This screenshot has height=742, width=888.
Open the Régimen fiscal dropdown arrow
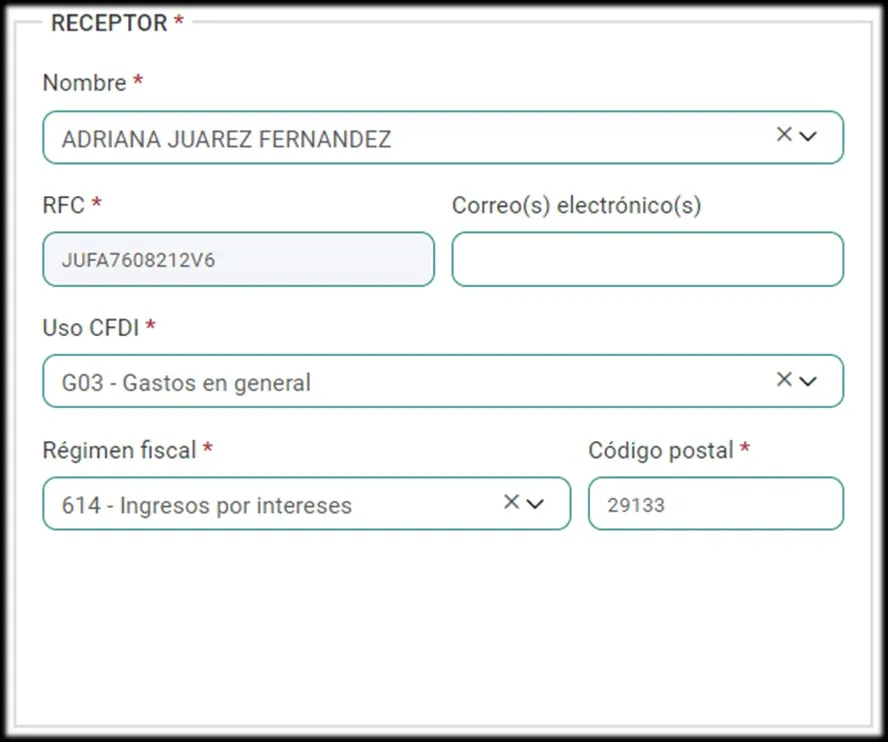tap(538, 503)
